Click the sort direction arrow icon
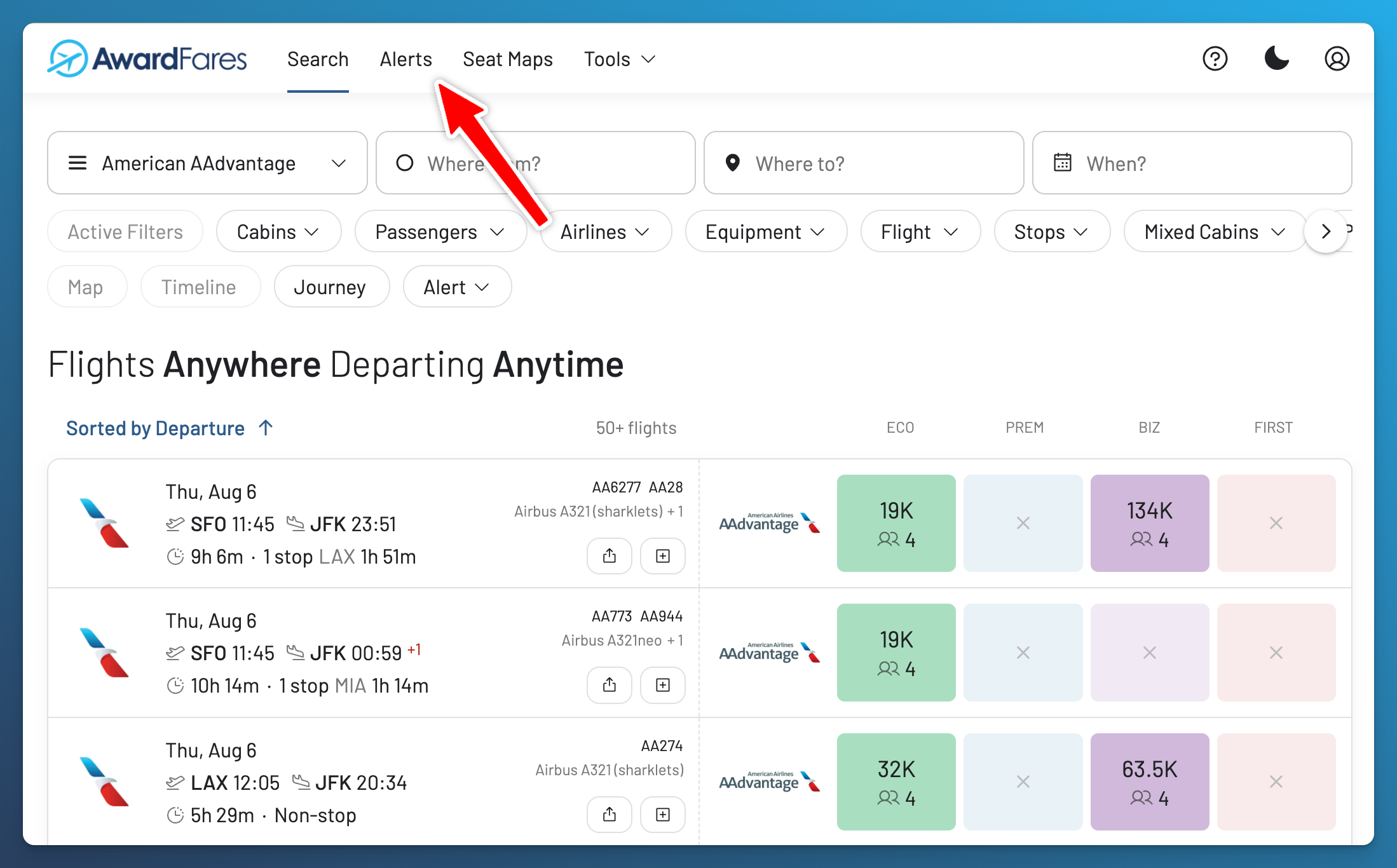The image size is (1397, 868). tap(266, 428)
